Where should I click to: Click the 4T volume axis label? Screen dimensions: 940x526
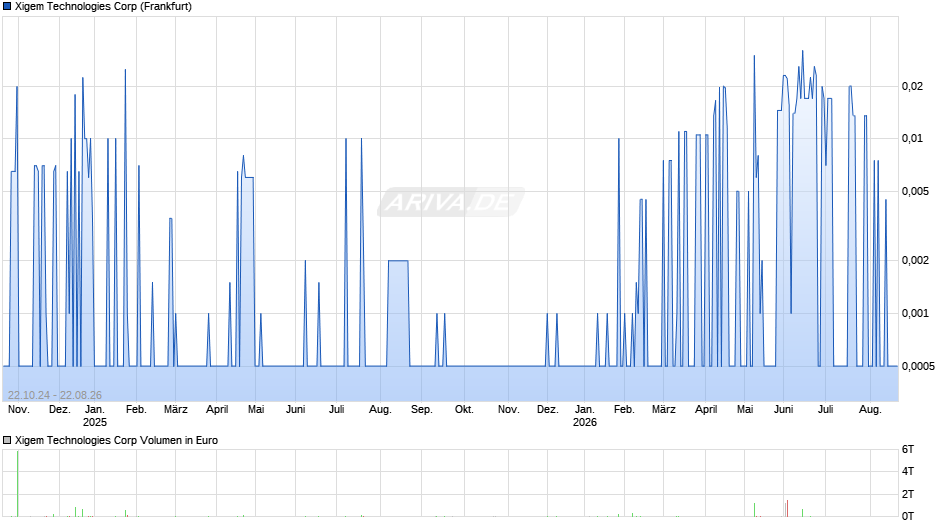click(908, 471)
